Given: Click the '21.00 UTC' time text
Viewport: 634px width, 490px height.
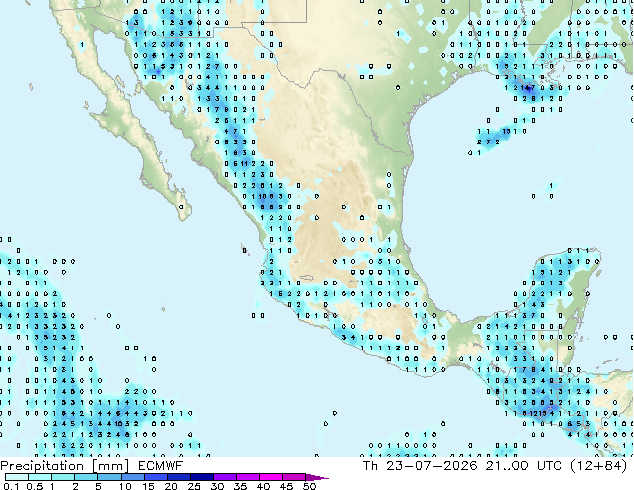Looking at the screenshot, I should point(524,466).
